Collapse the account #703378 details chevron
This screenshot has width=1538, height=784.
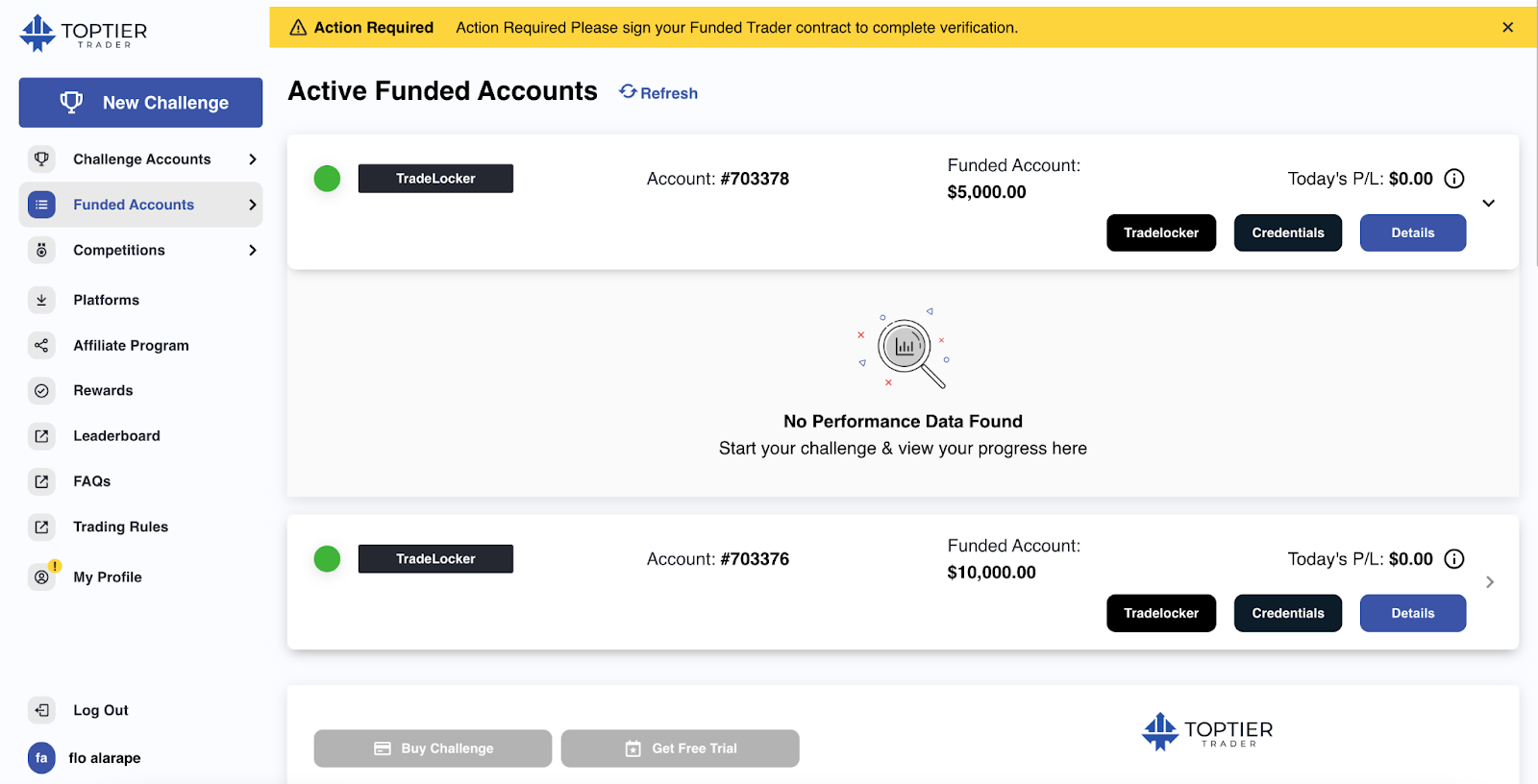pos(1488,203)
